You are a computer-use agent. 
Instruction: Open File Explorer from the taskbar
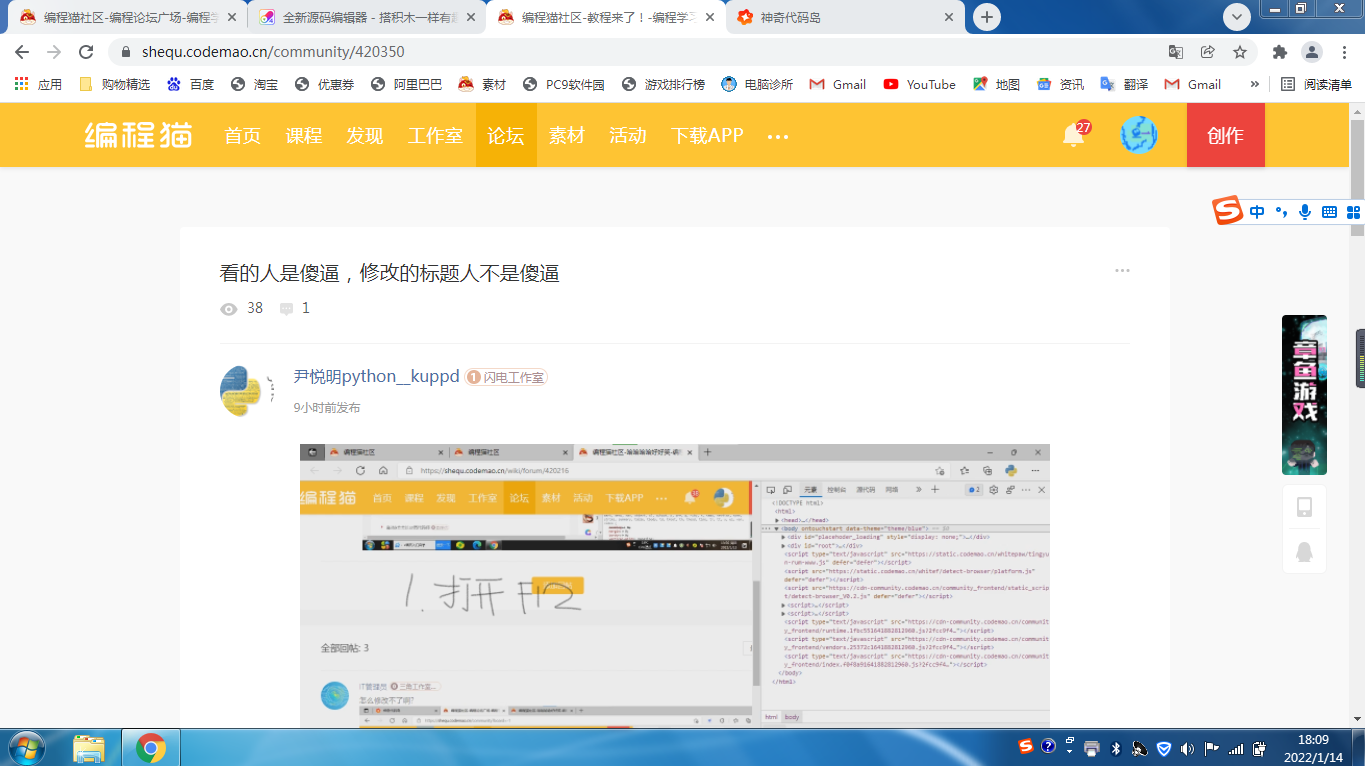tap(89, 747)
